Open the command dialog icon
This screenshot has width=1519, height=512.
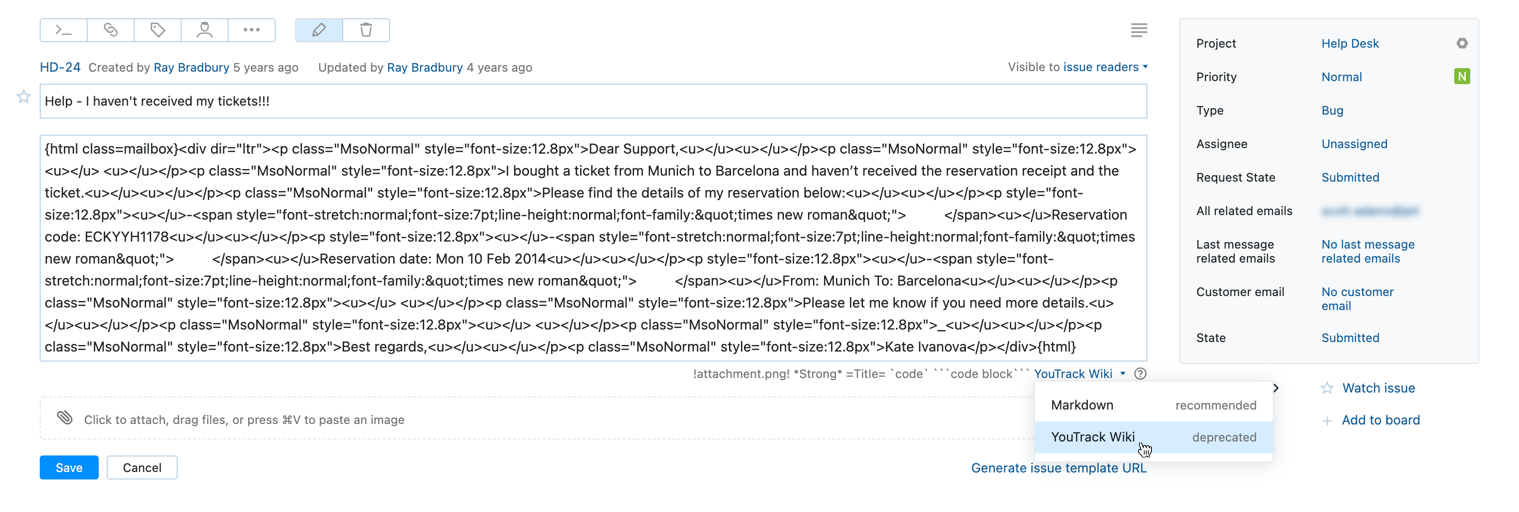click(64, 30)
